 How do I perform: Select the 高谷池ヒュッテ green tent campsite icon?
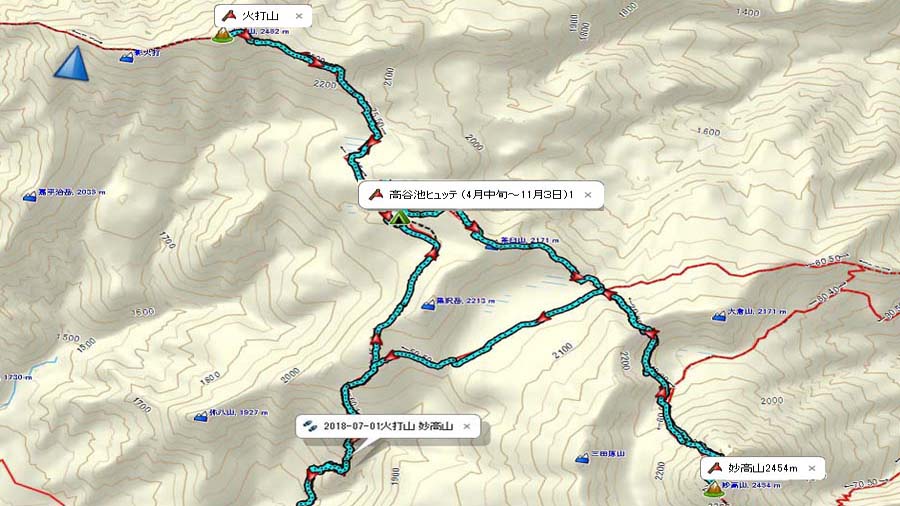[399, 217]
